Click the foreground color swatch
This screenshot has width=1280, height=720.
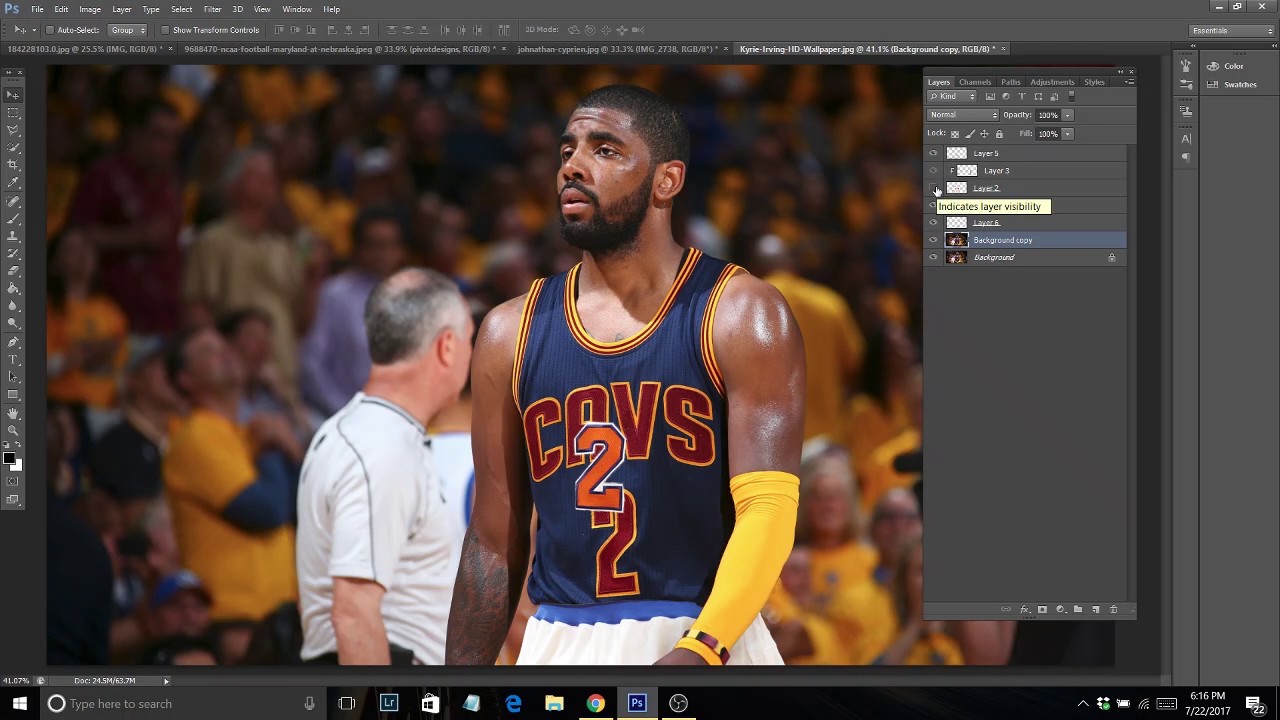[9, 459]
